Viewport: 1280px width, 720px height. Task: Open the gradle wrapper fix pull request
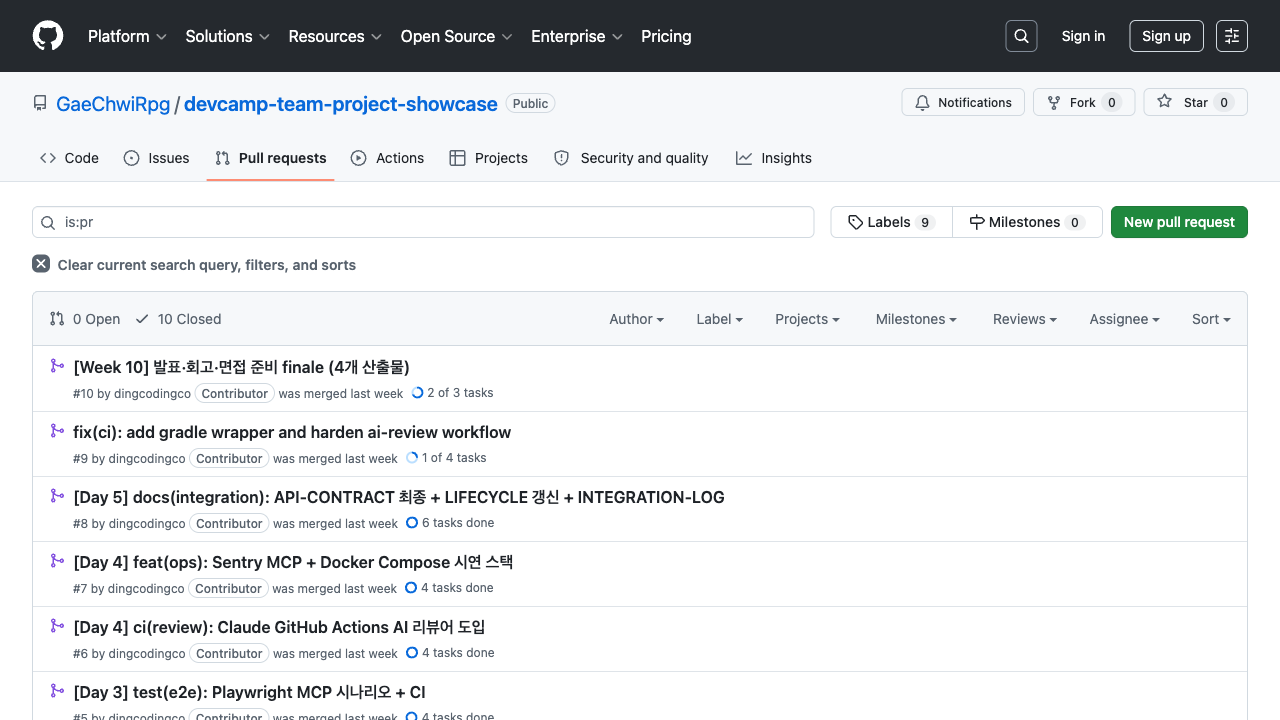pos(292,432)
